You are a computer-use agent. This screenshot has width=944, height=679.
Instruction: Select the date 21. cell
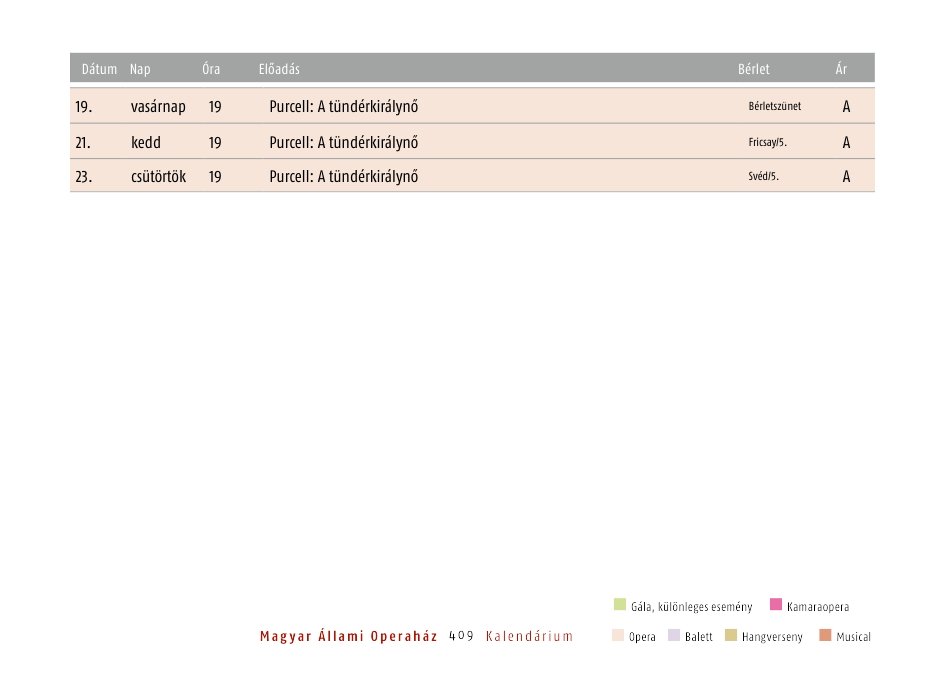[83, 143]
